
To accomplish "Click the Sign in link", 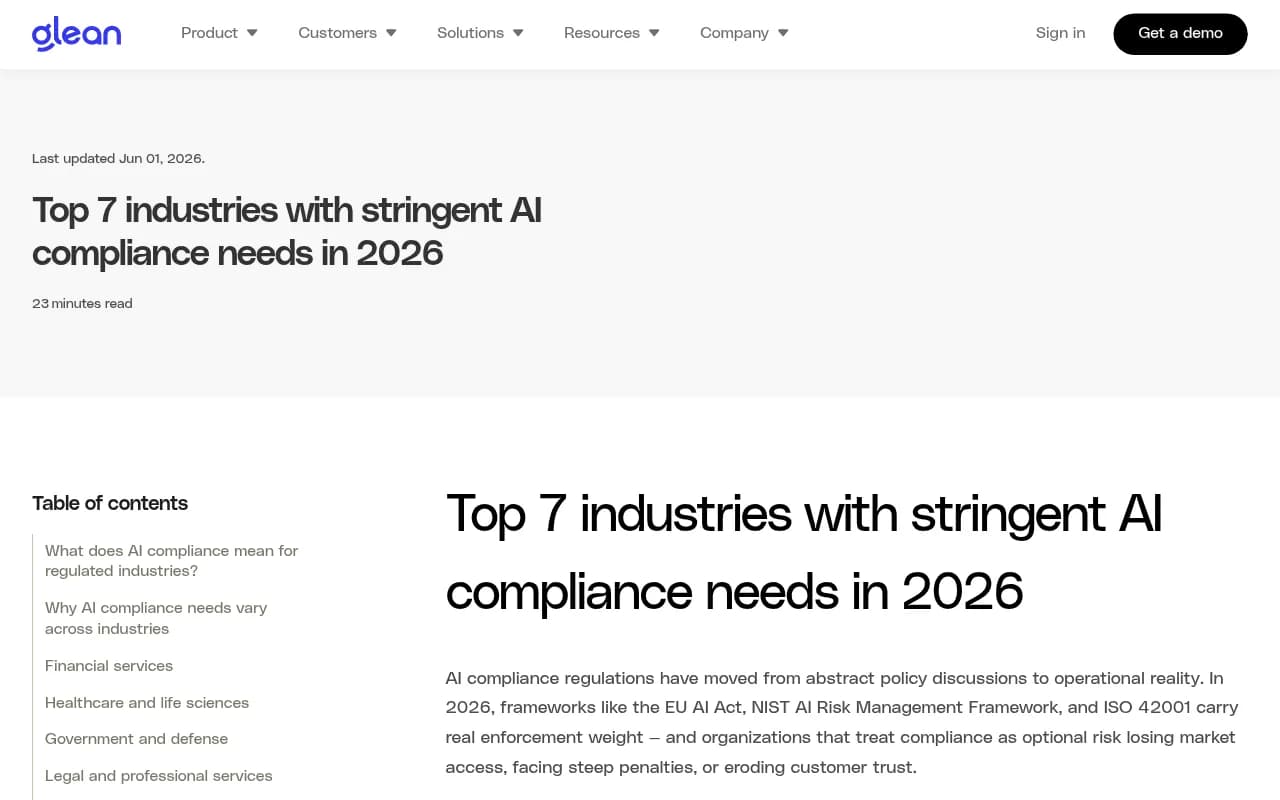I will pyautogui.click(x=1060, y=33).
